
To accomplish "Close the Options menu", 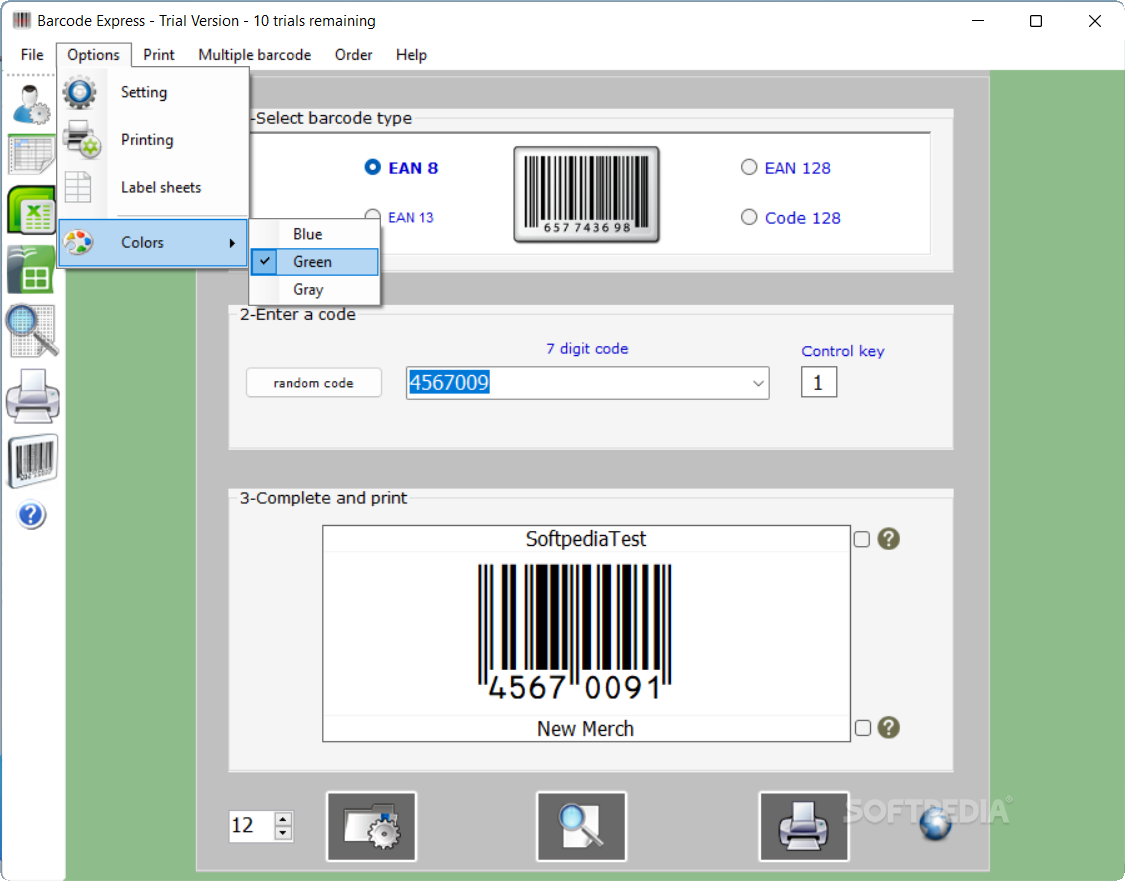I will pos(93,55).
